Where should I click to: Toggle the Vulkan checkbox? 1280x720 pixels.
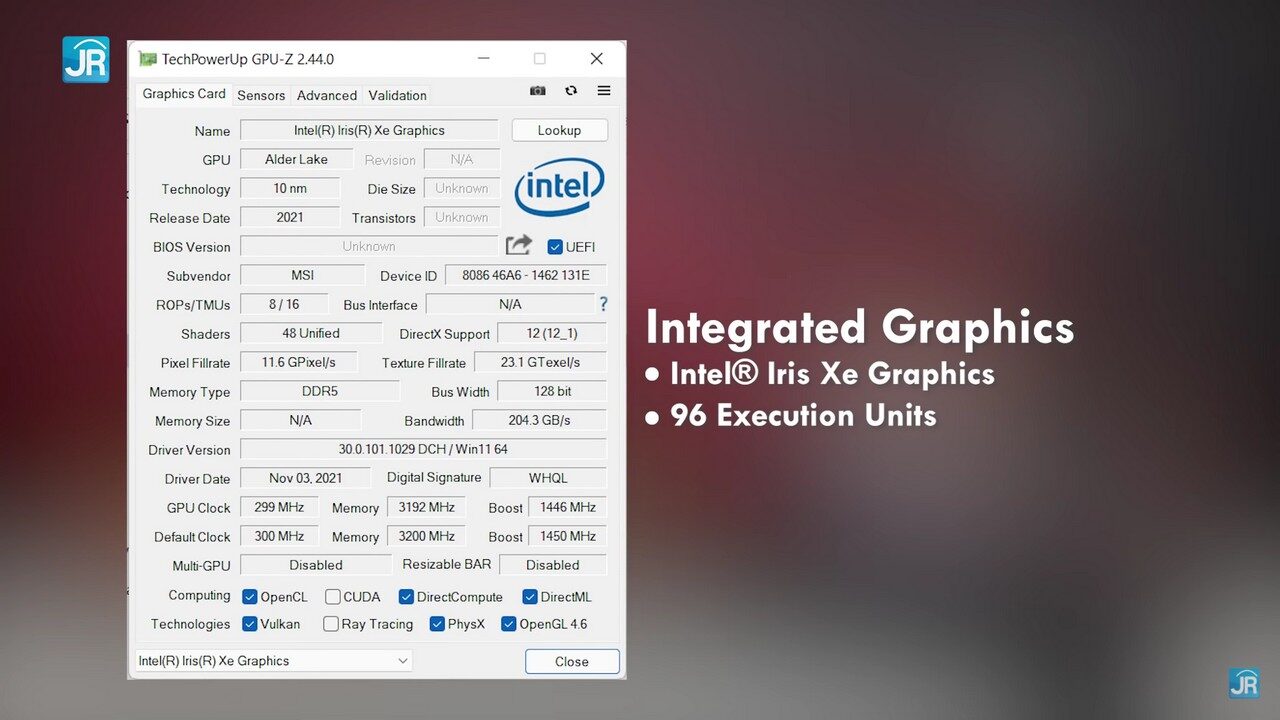250,624
